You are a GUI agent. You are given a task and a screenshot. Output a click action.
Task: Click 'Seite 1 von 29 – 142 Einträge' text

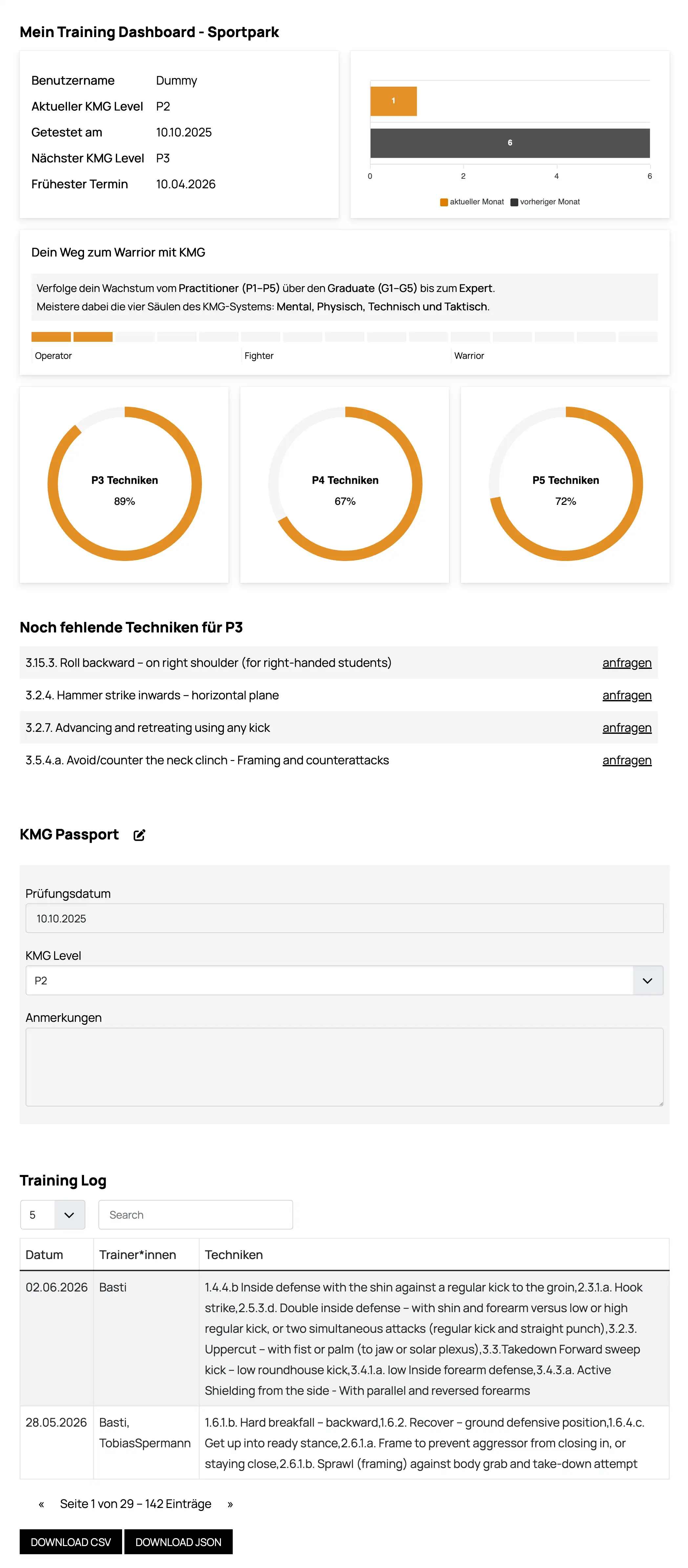(x=136, y=1503)
